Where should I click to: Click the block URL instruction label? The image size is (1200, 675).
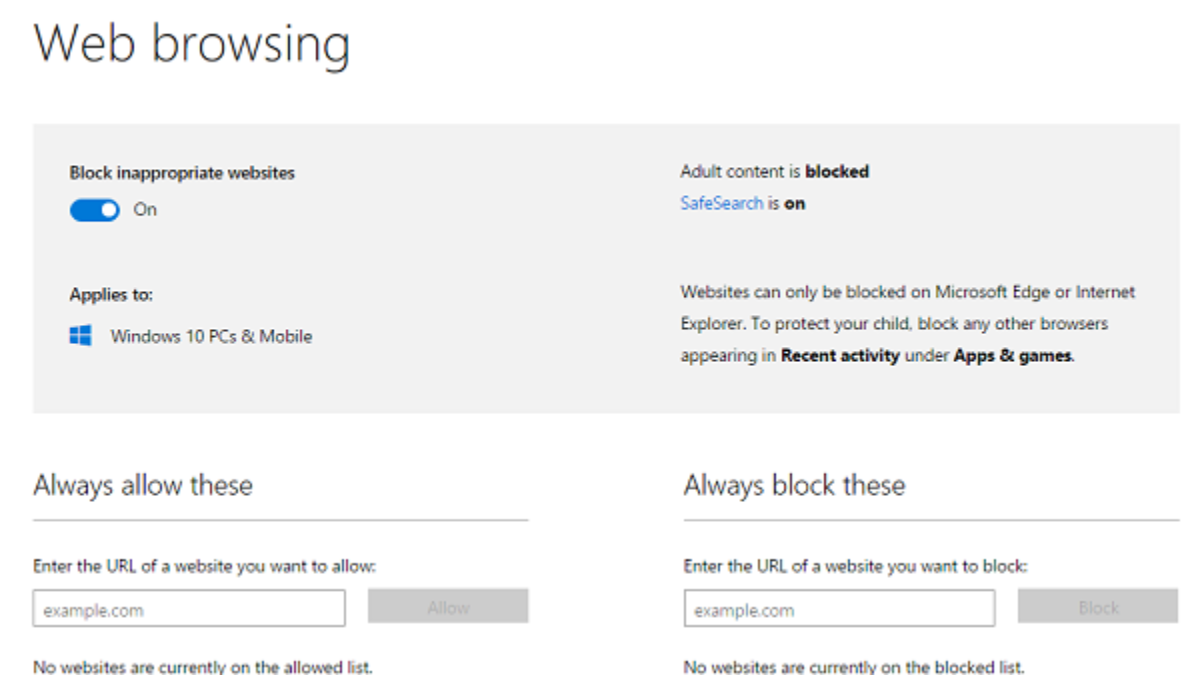pyautogui.click(x=855, y=566)
